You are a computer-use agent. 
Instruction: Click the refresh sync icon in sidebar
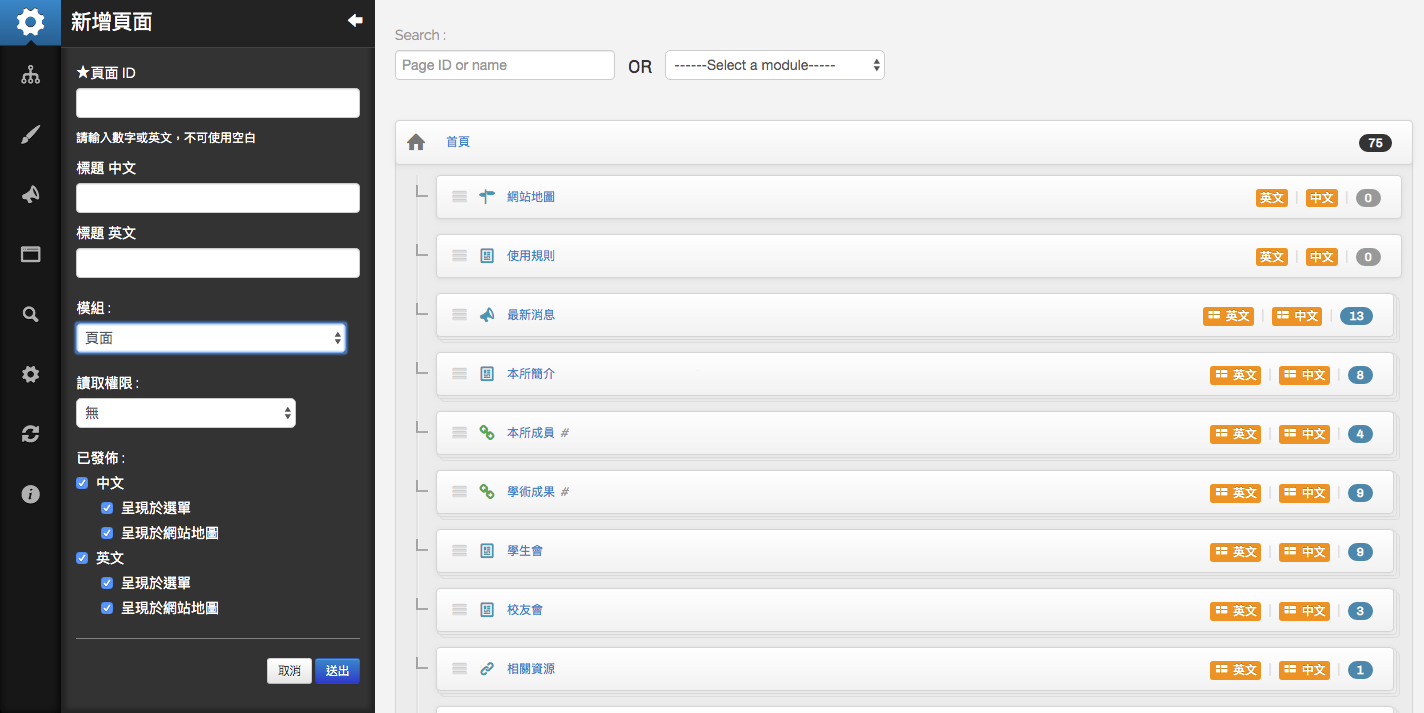(30, 434)
